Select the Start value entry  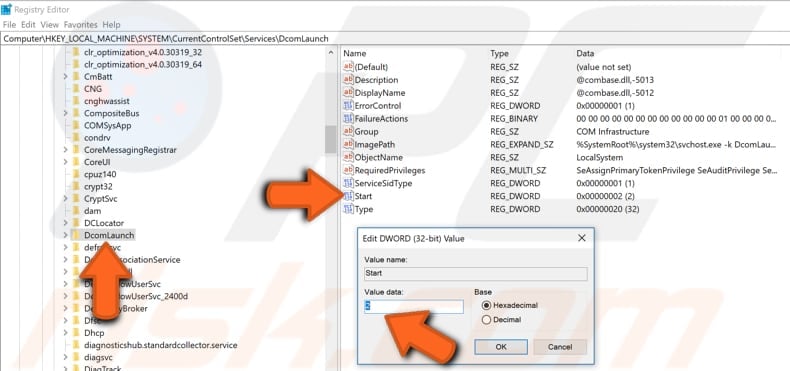(x=363, y=196)
